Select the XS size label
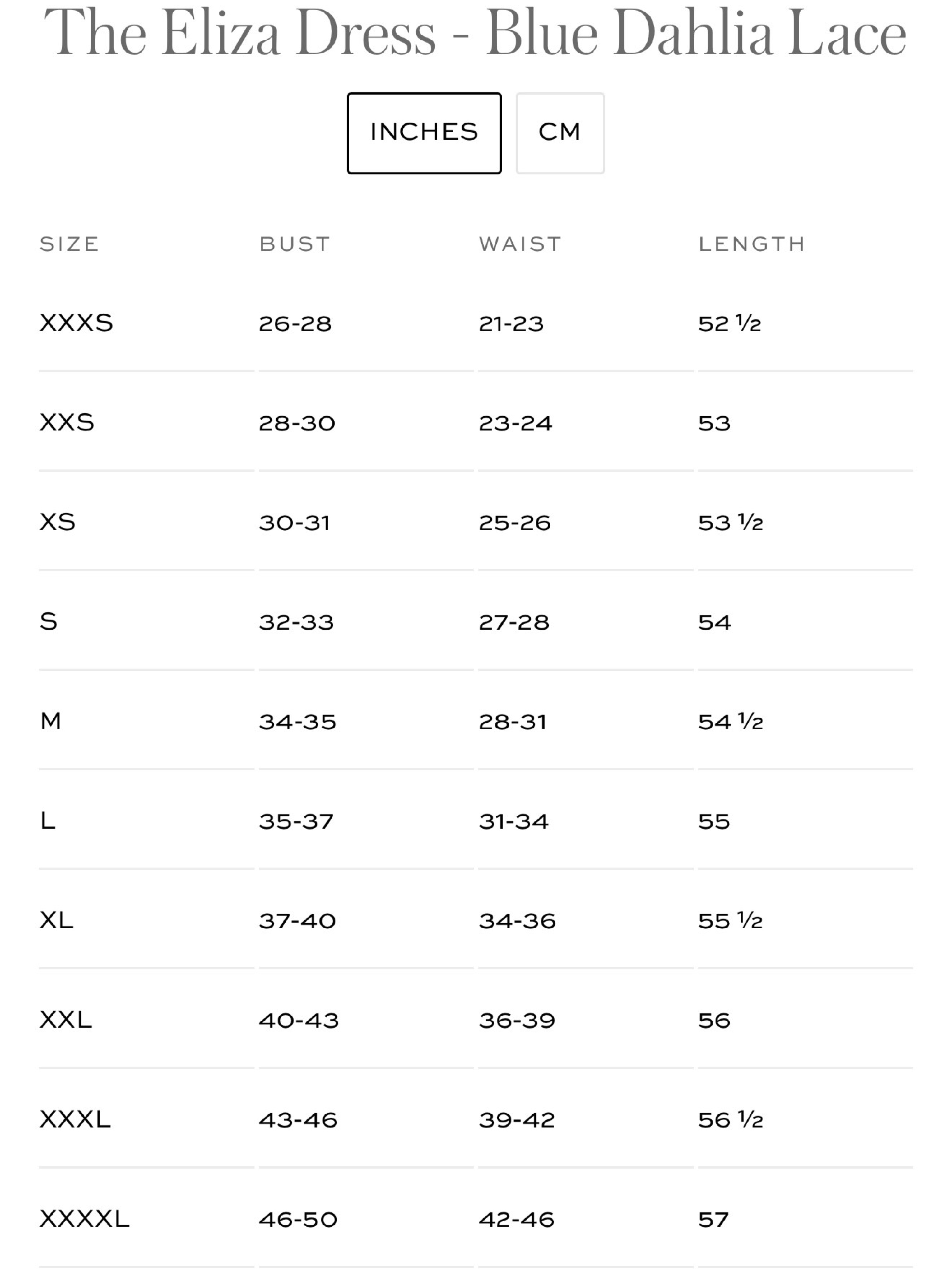Image resolution: width=952 pixels, height=1274 pixels. pyautogui.click(x=58, y=523)
